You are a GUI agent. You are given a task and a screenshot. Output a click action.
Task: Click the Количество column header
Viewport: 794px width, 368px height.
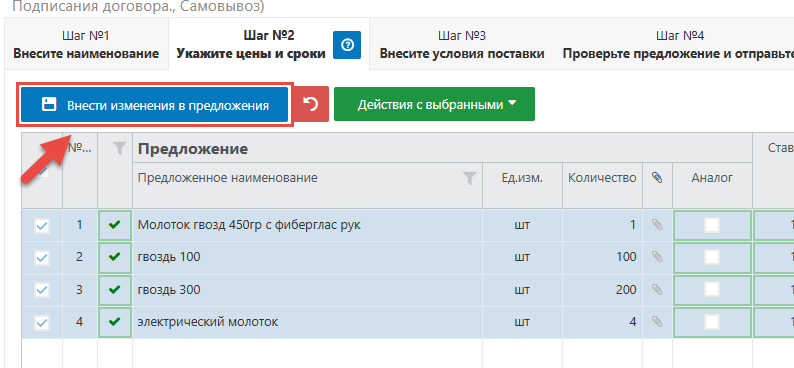pyautogui.click(x=602, y=178)
